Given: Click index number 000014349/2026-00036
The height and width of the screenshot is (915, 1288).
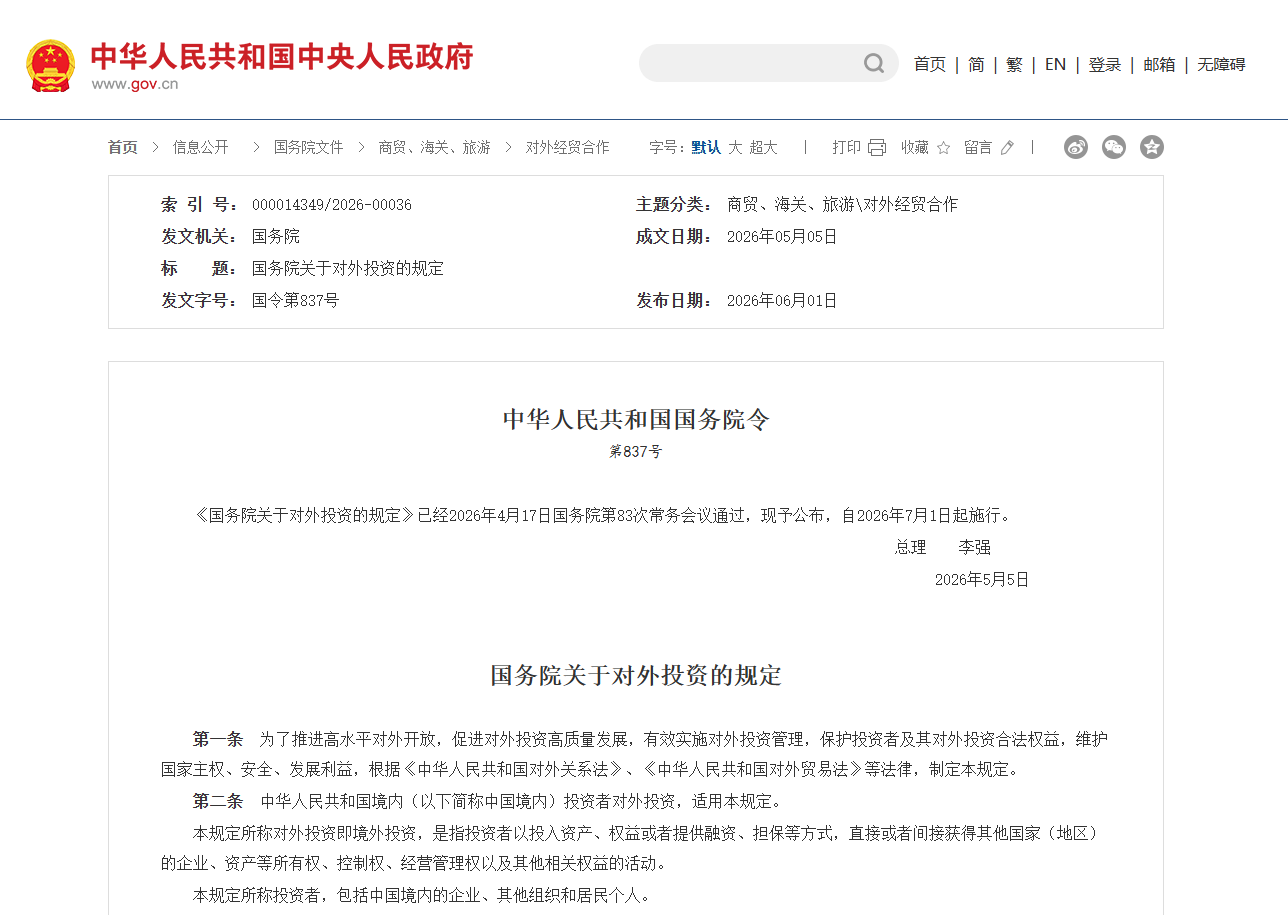Looking at the screenshot, I should pos(332,205).
